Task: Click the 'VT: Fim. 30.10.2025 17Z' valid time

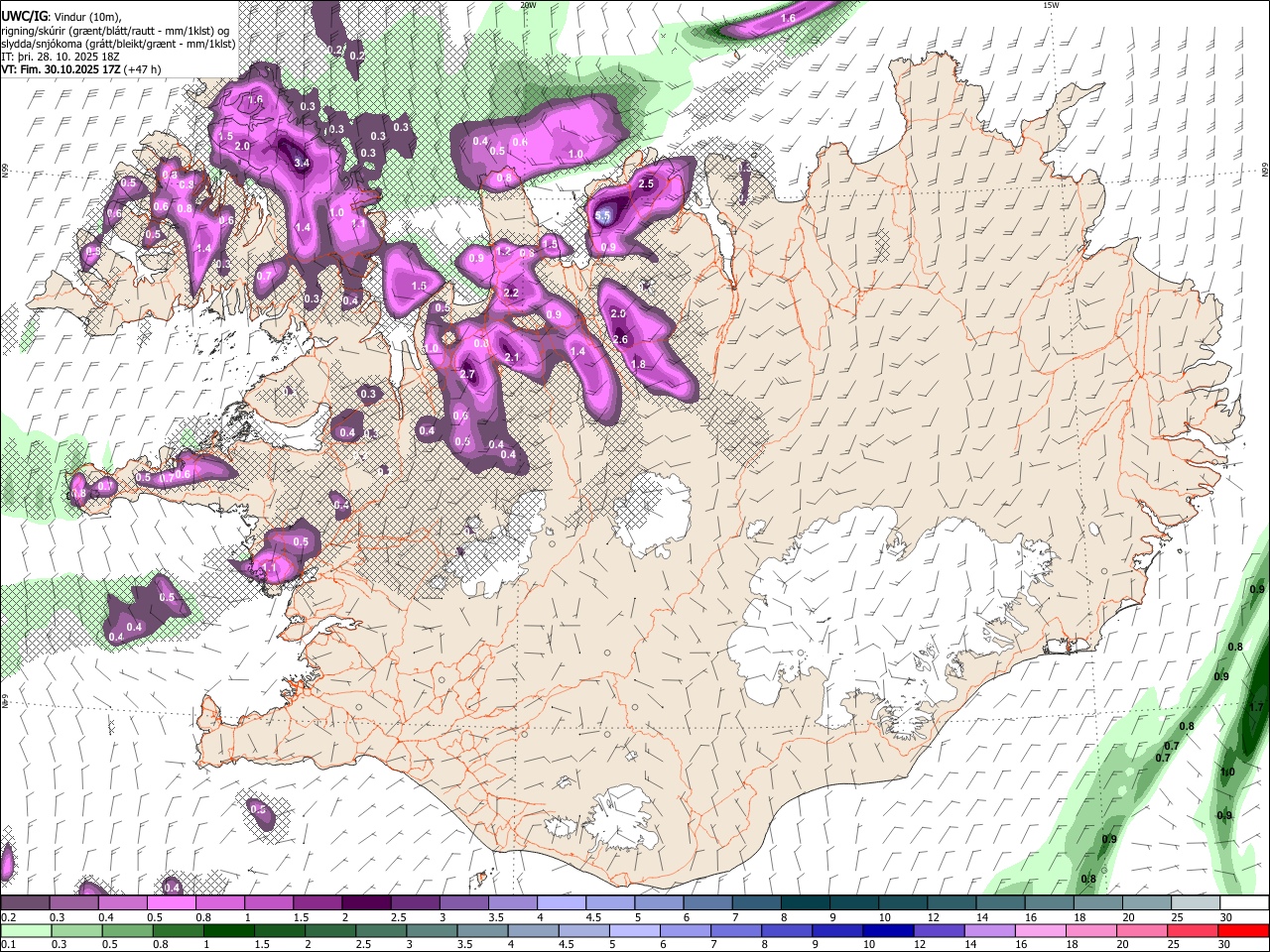Action: point(61,69)
